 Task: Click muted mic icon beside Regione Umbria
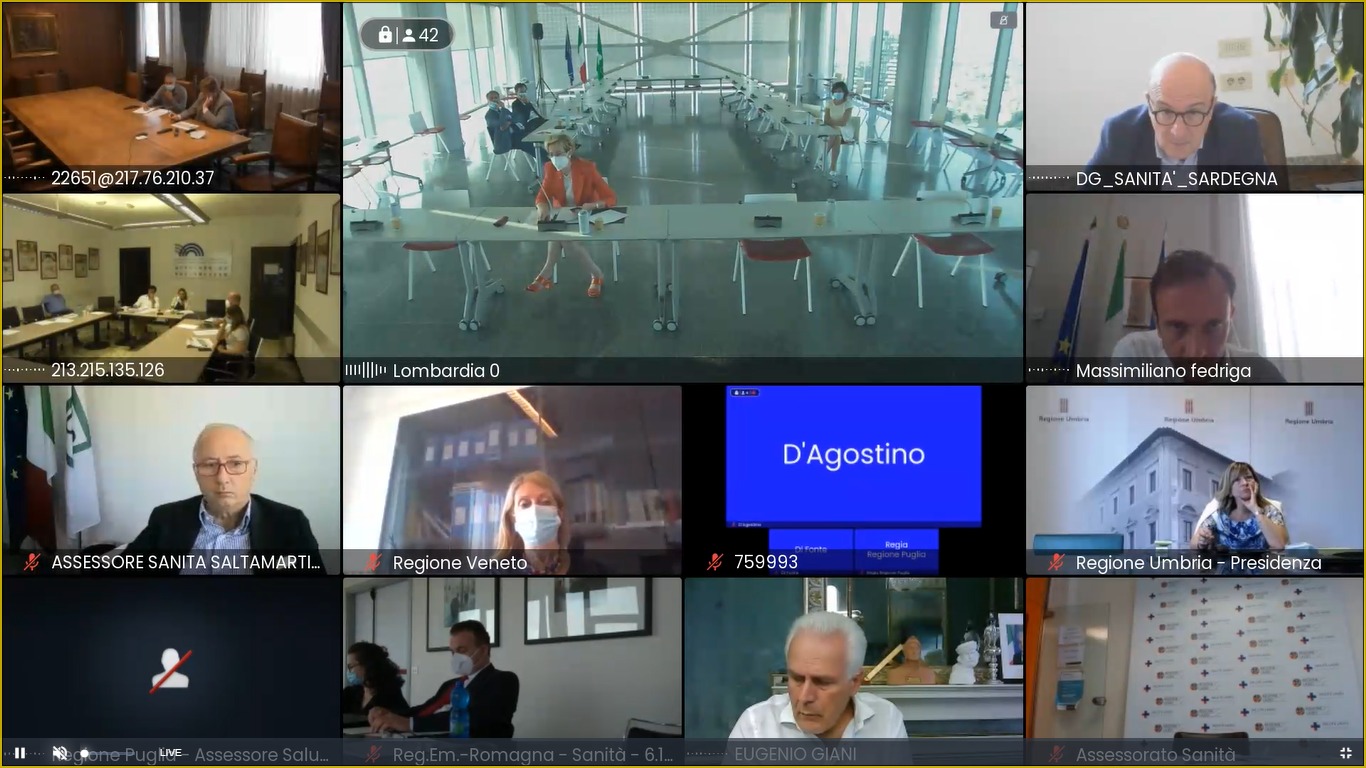coord(1056,562)
